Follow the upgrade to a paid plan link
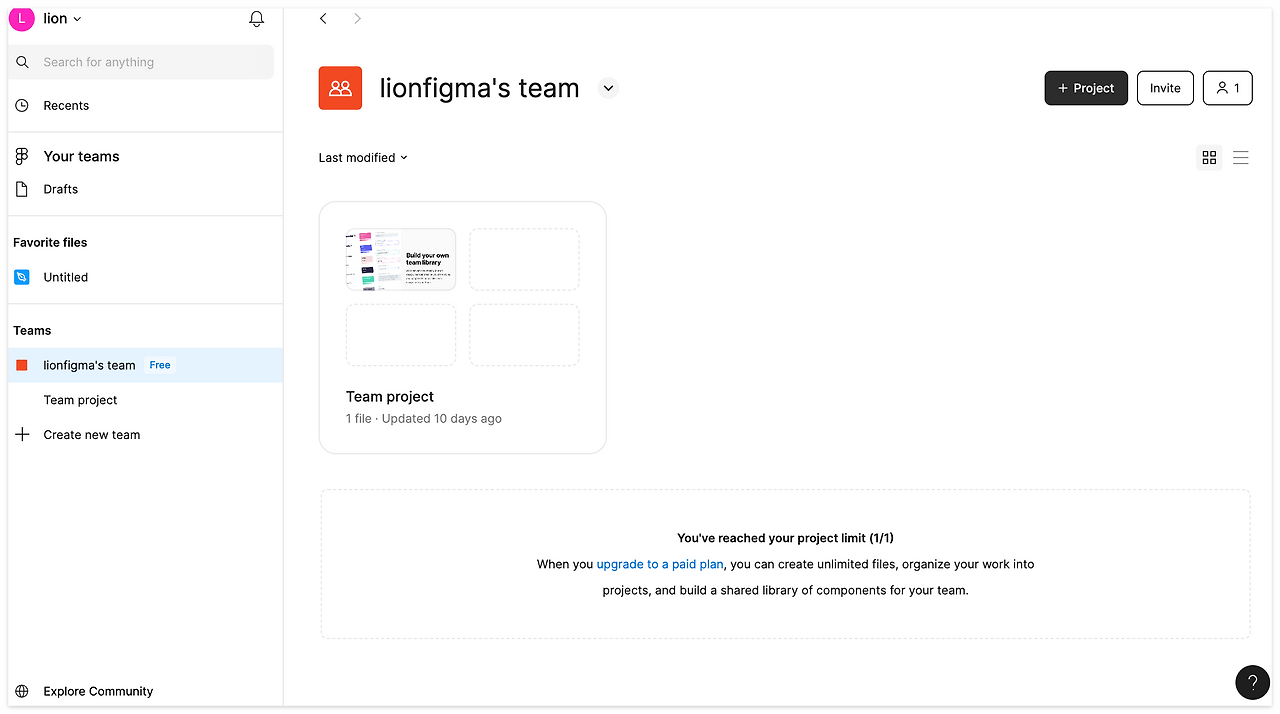Image resolution: width=1280 pixels, height=714 pixels. click(660, 564)
